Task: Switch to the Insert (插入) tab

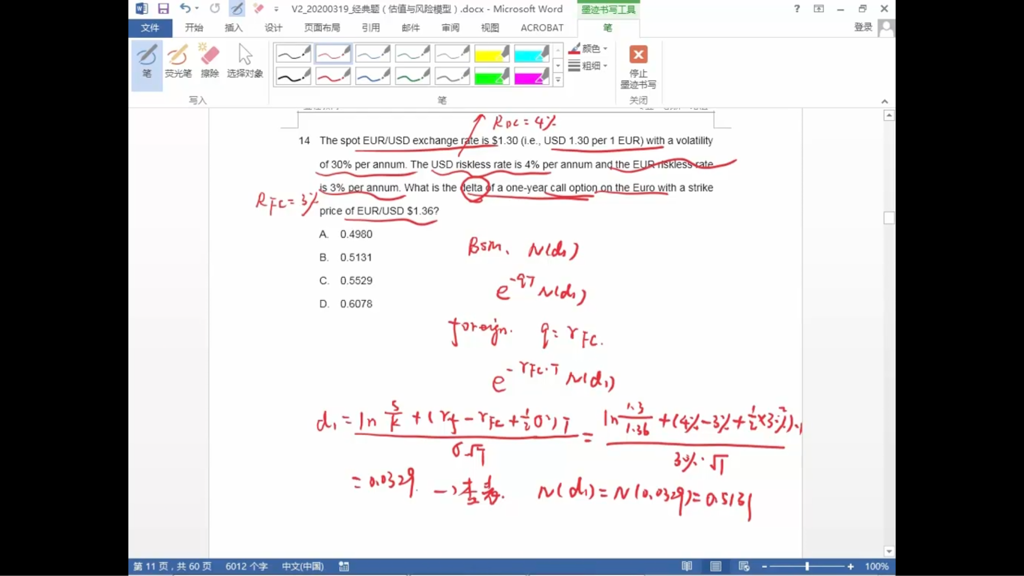Action: (233, 27)
